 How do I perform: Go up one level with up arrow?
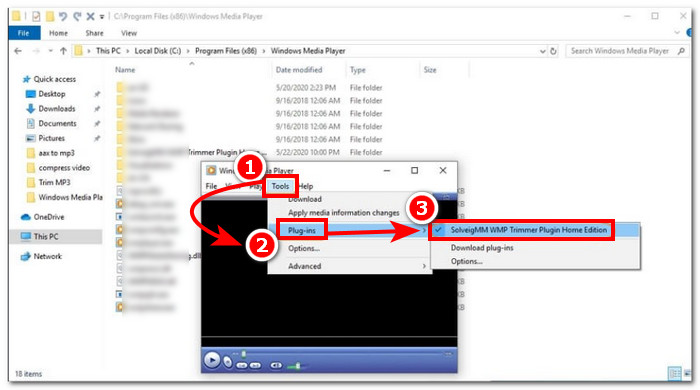click(63, 51)
